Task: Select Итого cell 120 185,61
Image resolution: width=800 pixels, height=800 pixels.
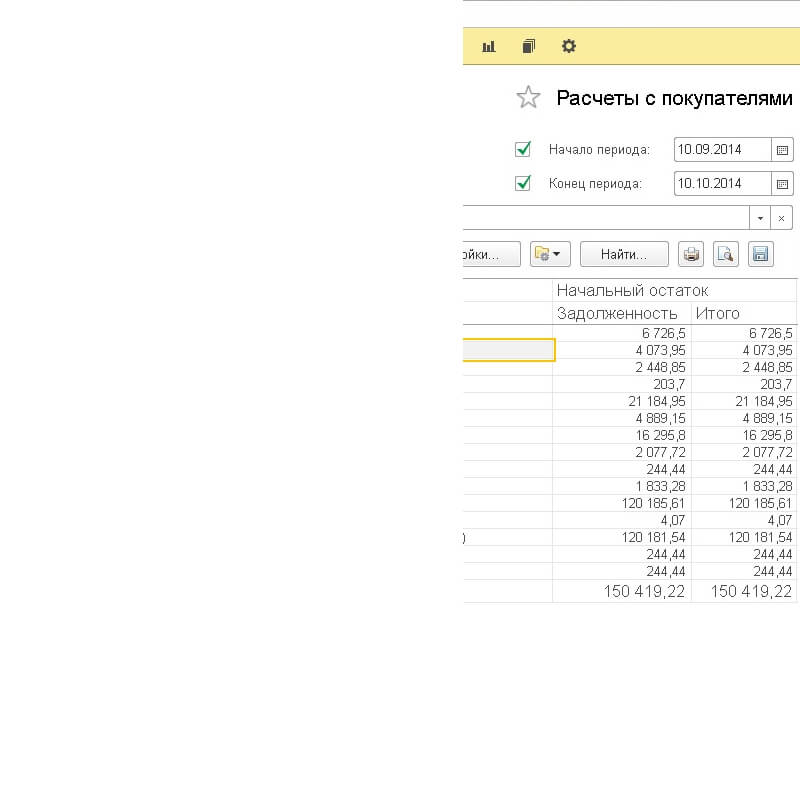Action: point(744,504)
